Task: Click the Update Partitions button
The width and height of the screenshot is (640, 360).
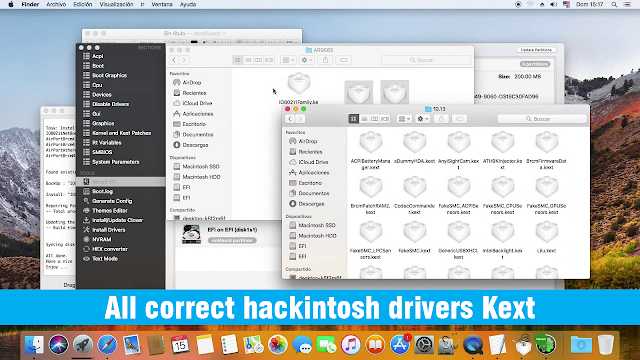Action: [536, 50]
